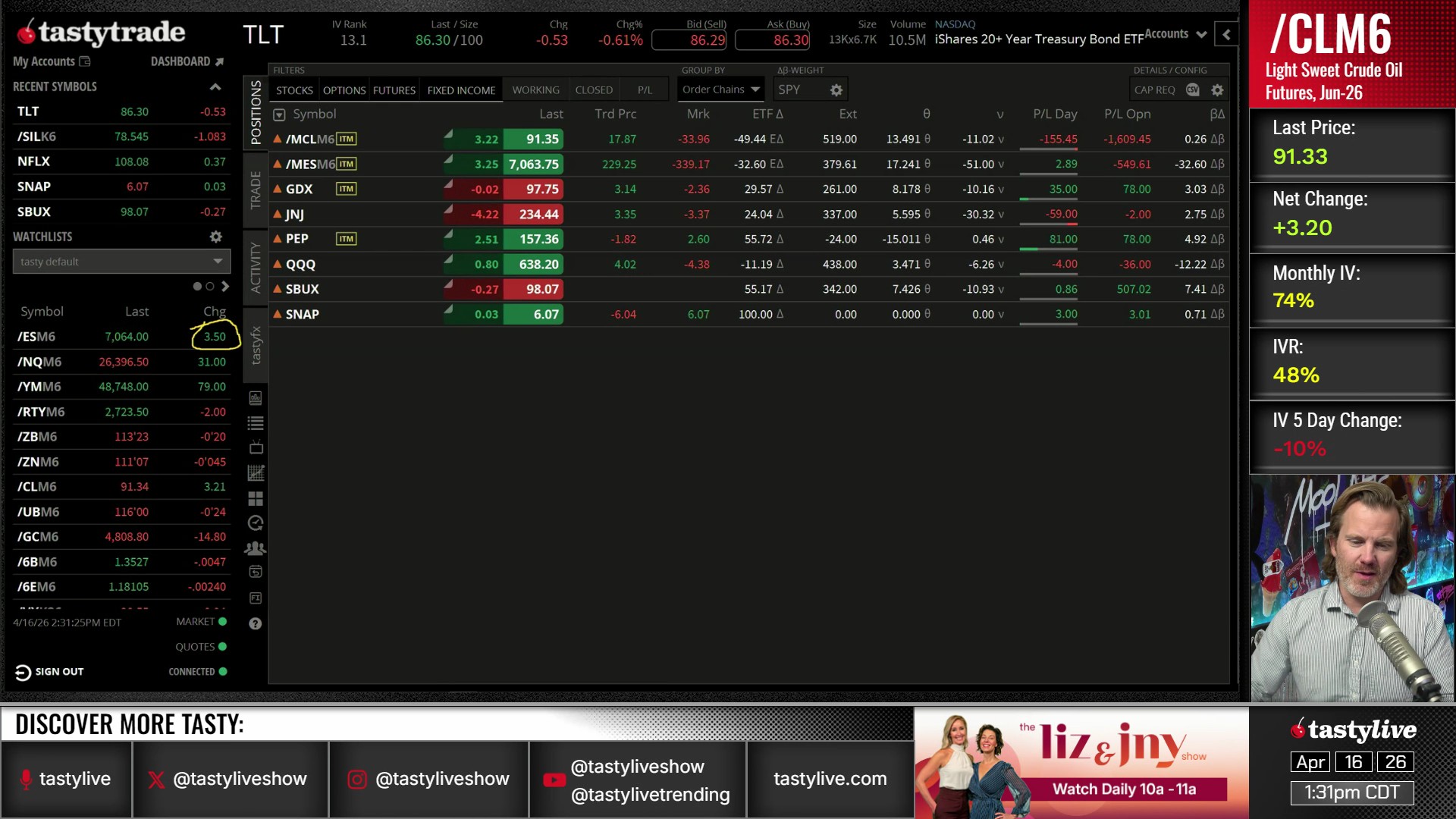Click the positions config gear icon
The height and width of the screenshot is (819, 1456).
click(1217, 90)
